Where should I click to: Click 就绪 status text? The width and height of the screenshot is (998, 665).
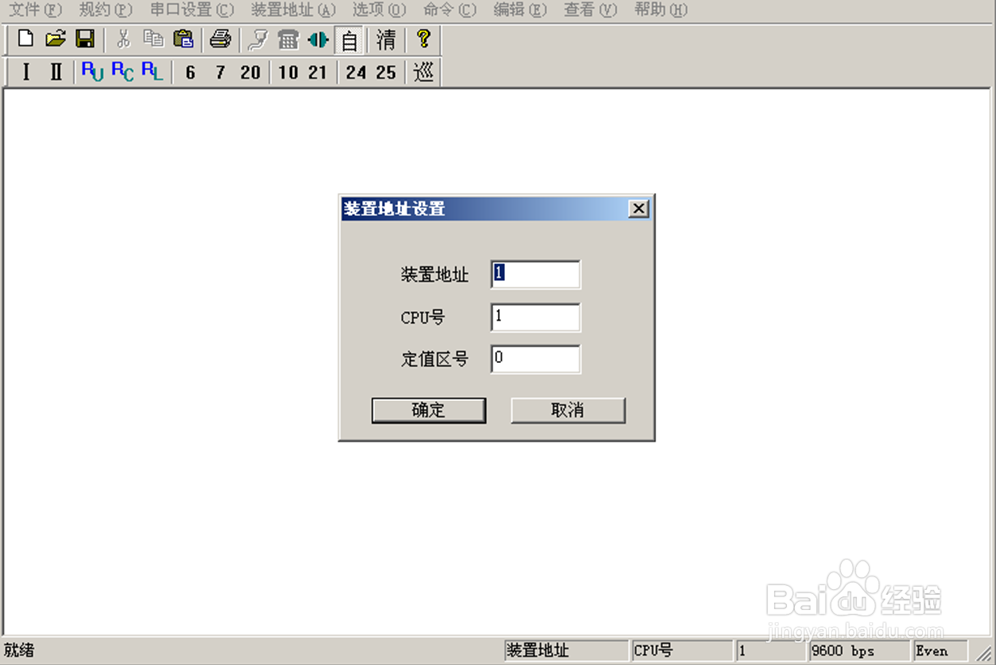(x=19, y=650)
